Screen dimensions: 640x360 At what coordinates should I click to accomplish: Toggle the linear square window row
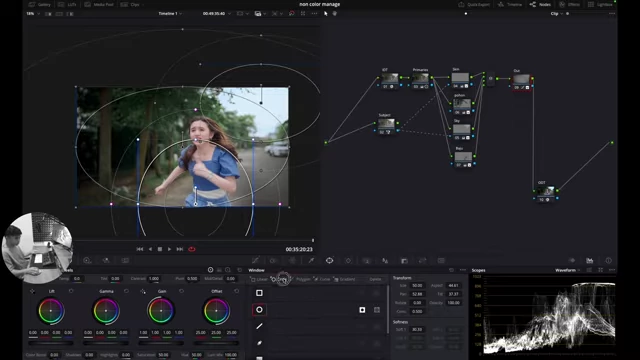coord(259,293)
